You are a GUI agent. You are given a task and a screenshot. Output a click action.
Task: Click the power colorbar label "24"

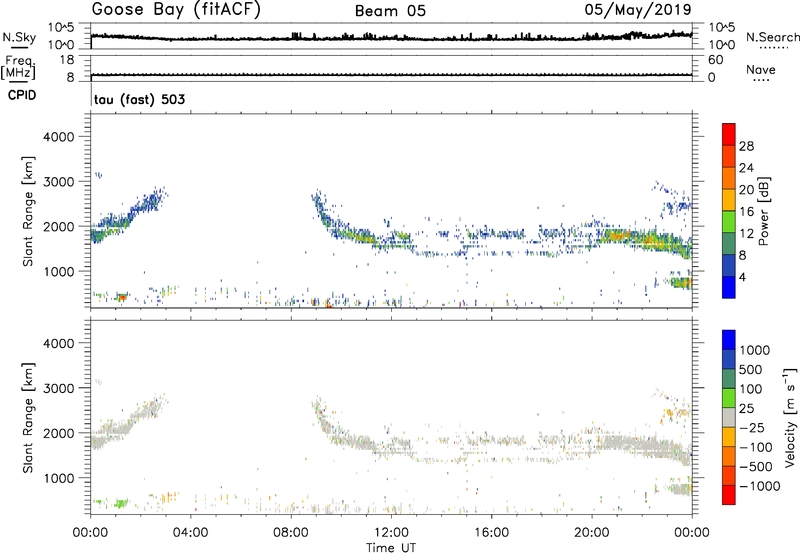click(x=746, y=168)
